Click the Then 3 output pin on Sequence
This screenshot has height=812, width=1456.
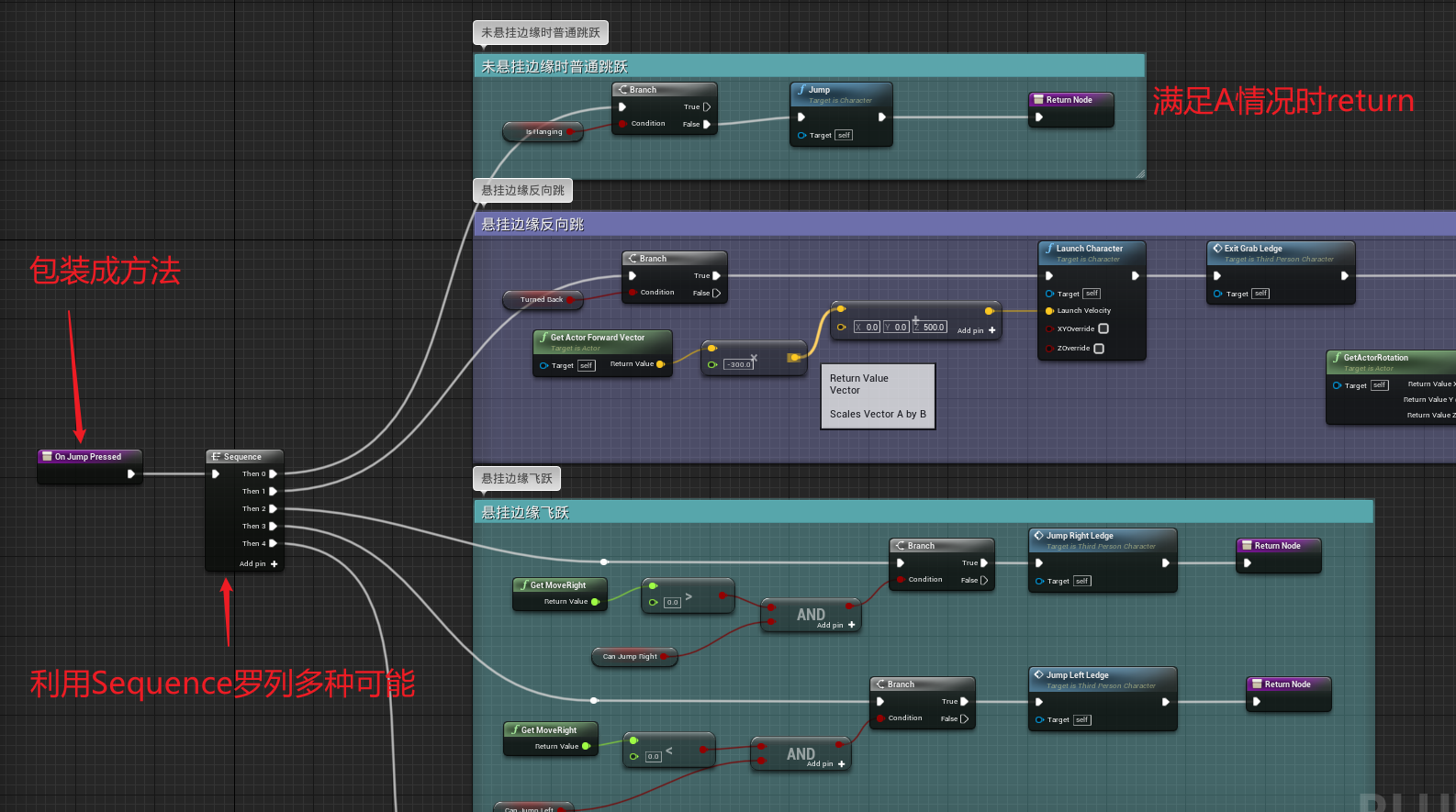pos(273,527)
